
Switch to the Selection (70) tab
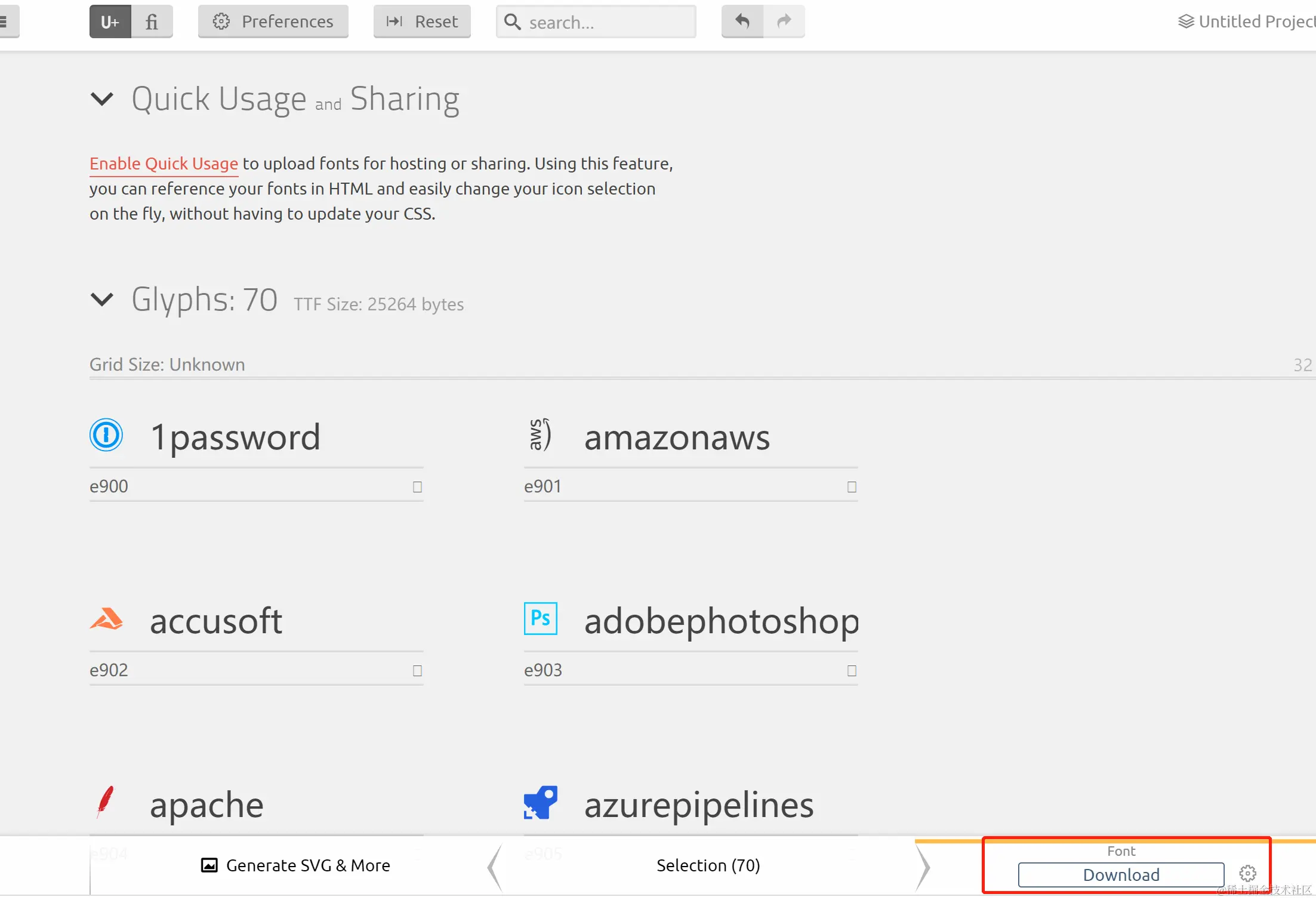point(708,865)
